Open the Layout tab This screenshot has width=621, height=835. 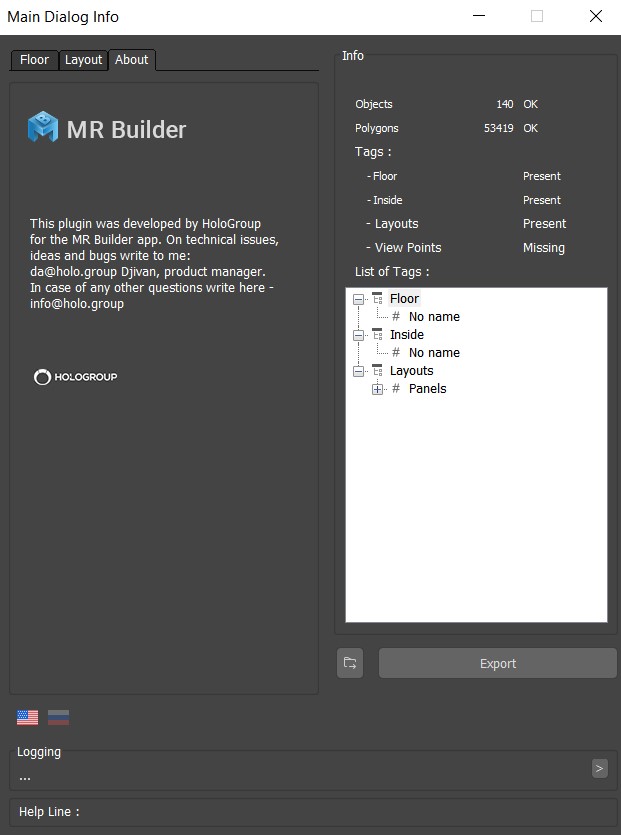[x=83, y=60]
